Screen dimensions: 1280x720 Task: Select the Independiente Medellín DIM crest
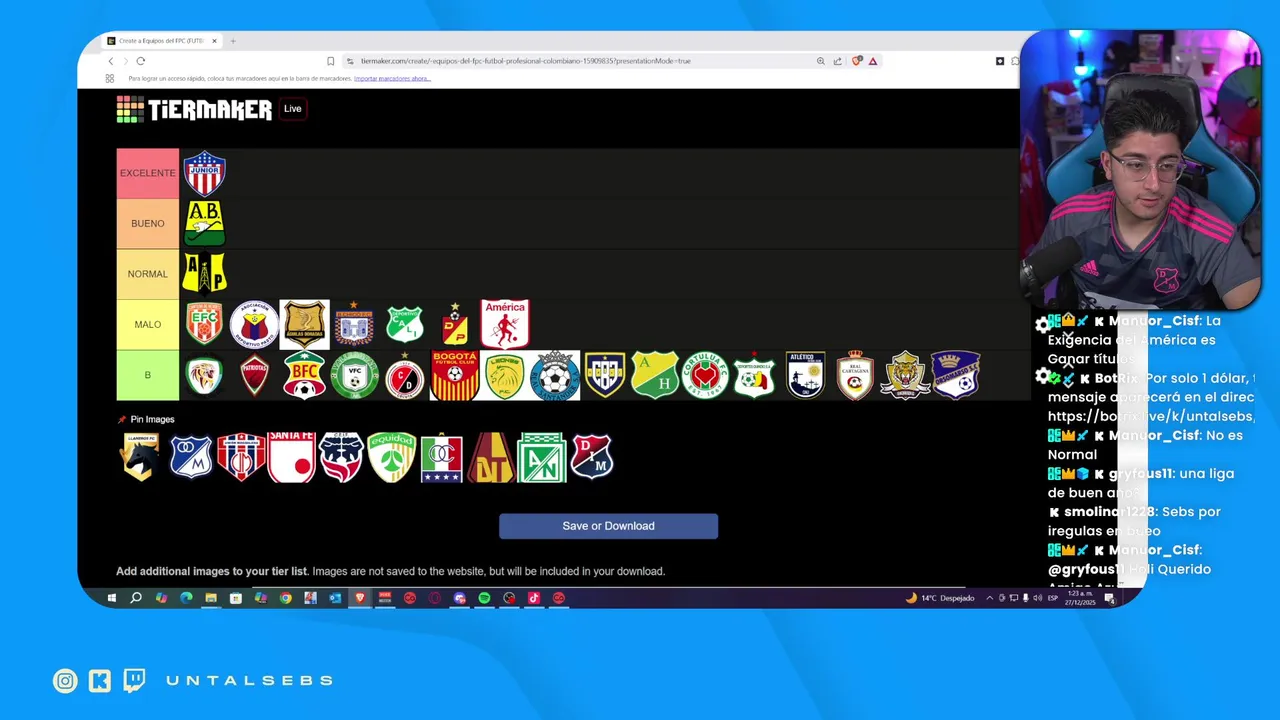(x=591, y=457)
